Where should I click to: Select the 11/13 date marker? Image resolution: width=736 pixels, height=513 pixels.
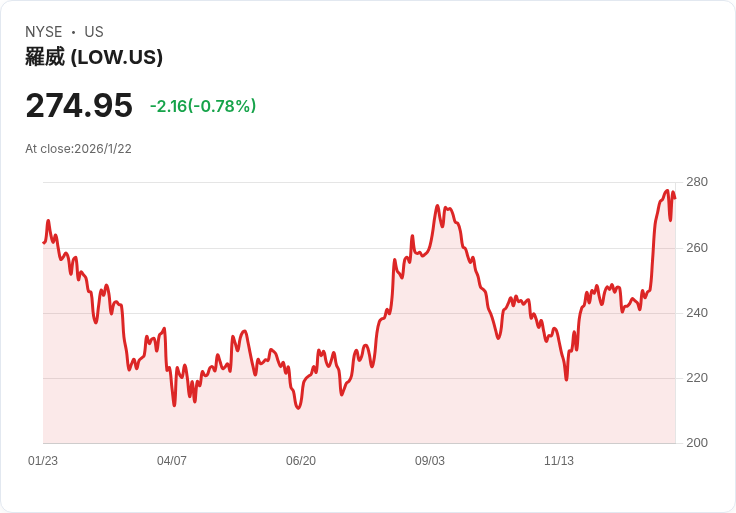point(559,461)
